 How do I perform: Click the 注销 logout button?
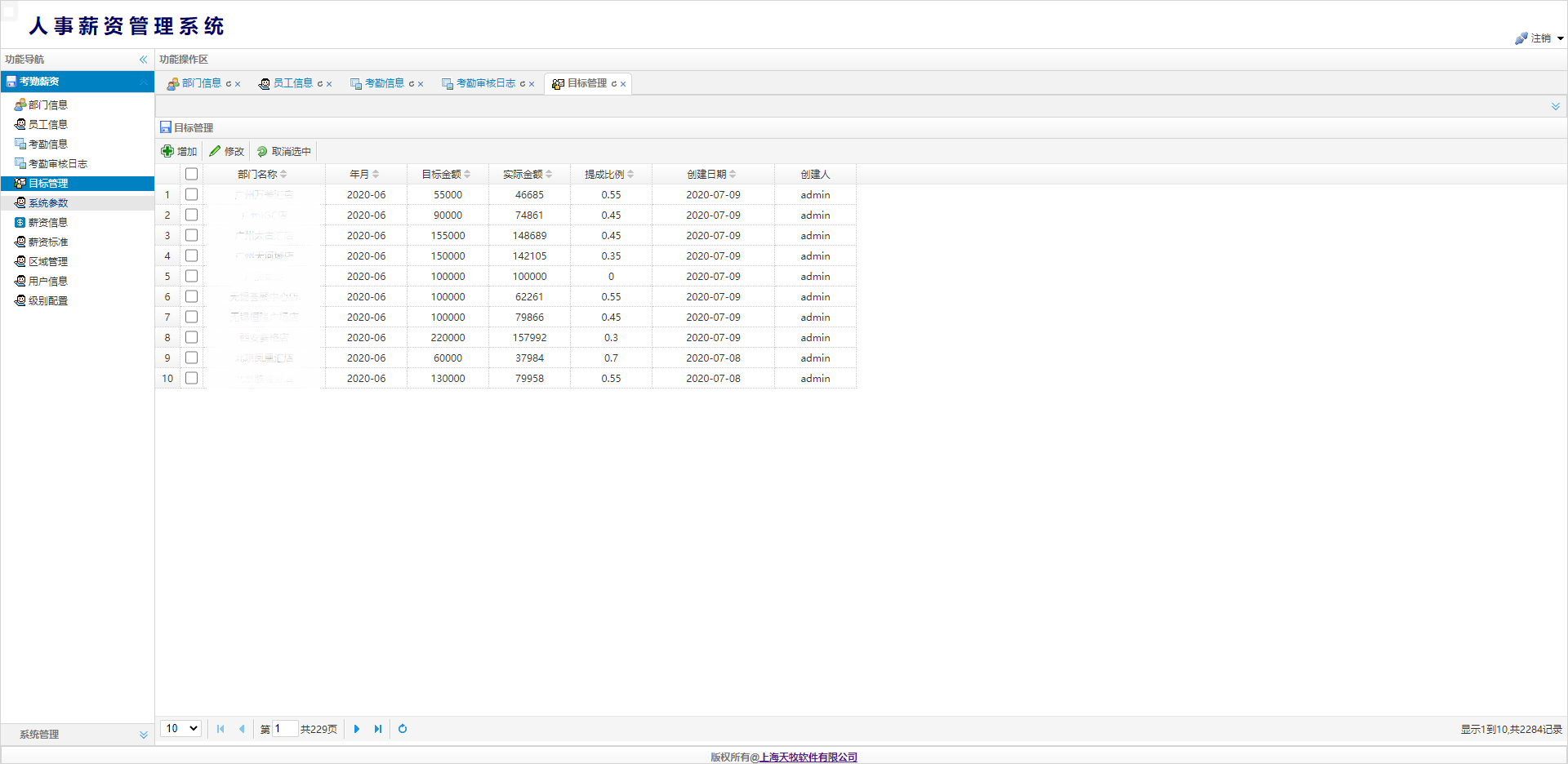tap(1540, 38)
